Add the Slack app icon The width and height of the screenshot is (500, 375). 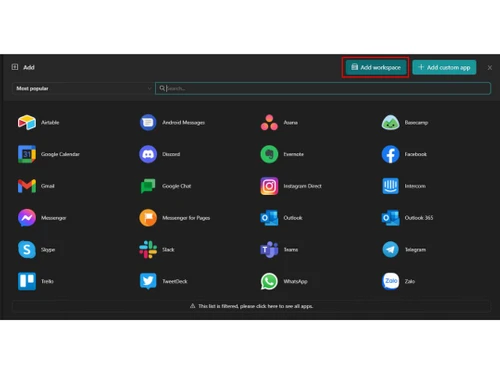148,249
